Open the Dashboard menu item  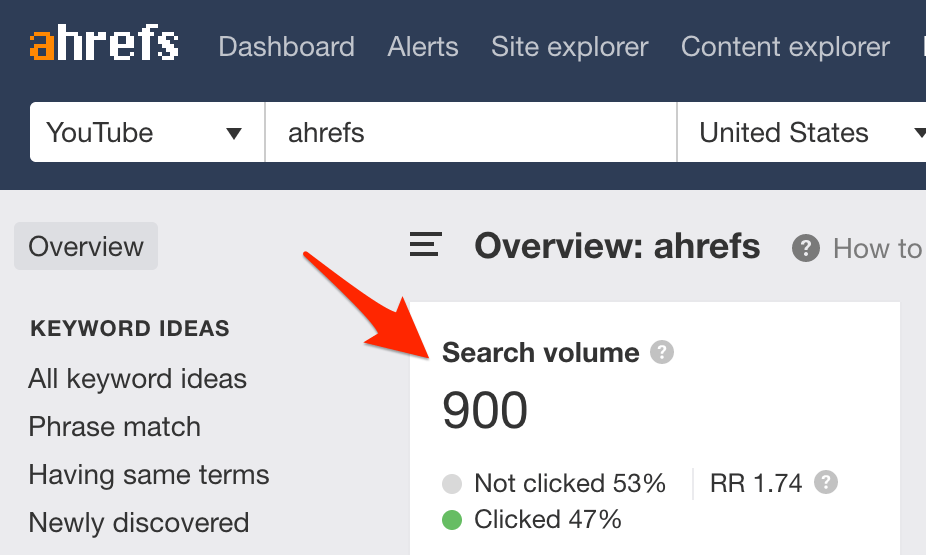pos(286,47)
